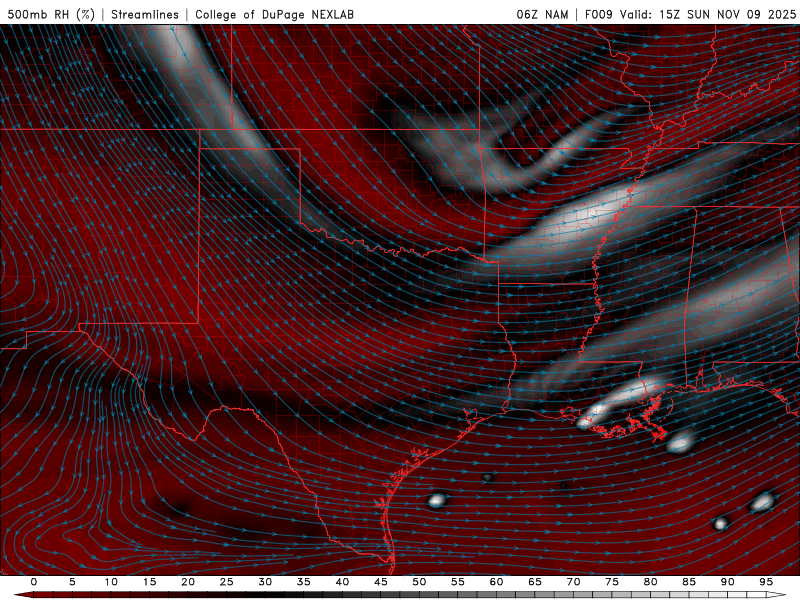The height and width of the screenshot is (600, 800).
Task: Click the "45" colorbar scale label
Action: pyautogui.click(x=381, y=582)
